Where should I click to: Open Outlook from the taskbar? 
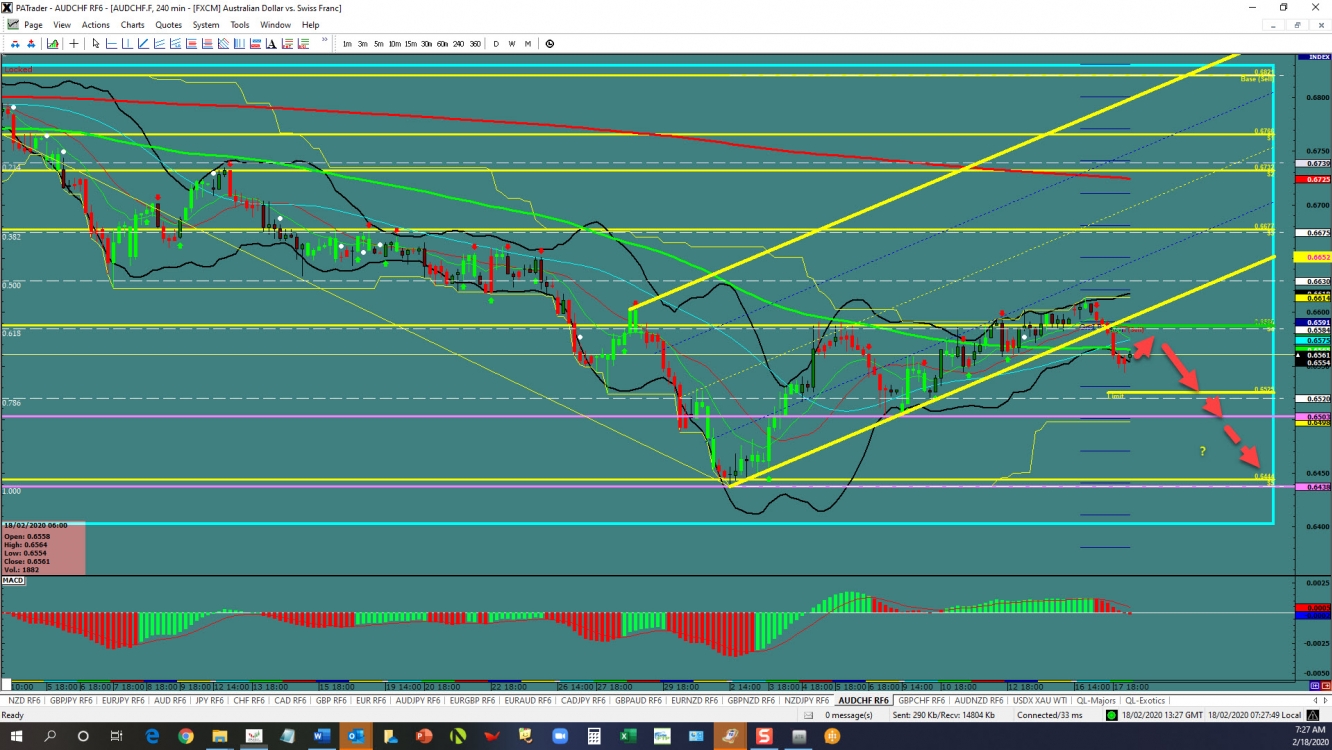point(355,736)
